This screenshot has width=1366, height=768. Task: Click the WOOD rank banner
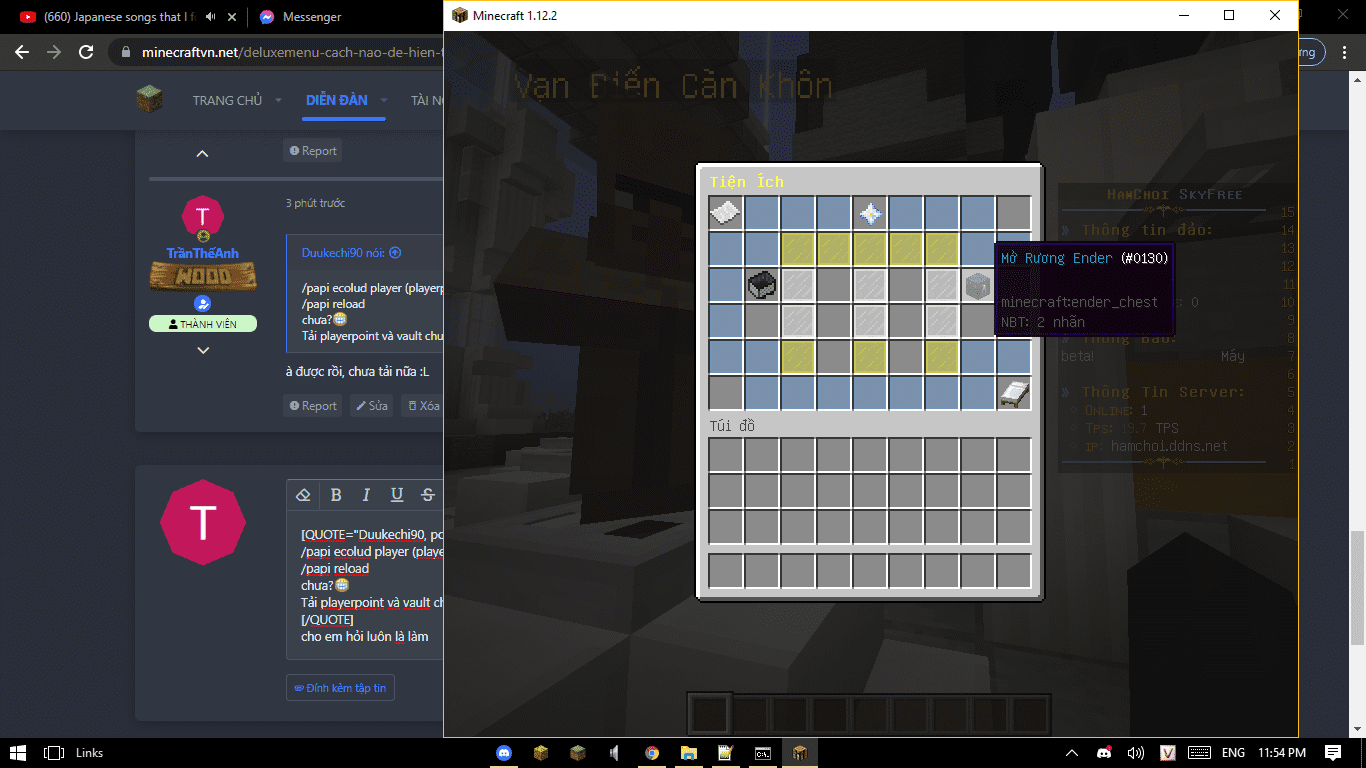pos(203,276)
